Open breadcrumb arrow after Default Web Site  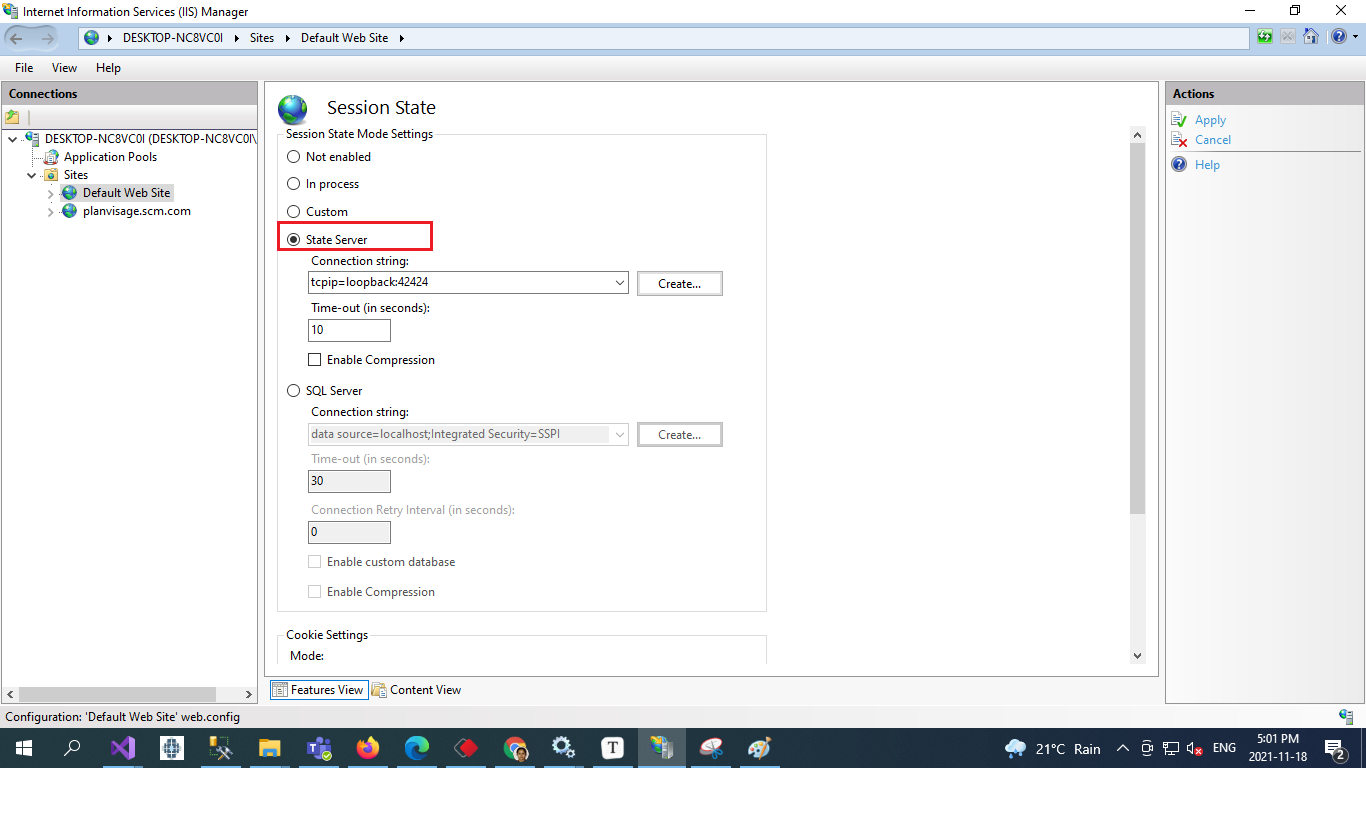pos(402,38)
